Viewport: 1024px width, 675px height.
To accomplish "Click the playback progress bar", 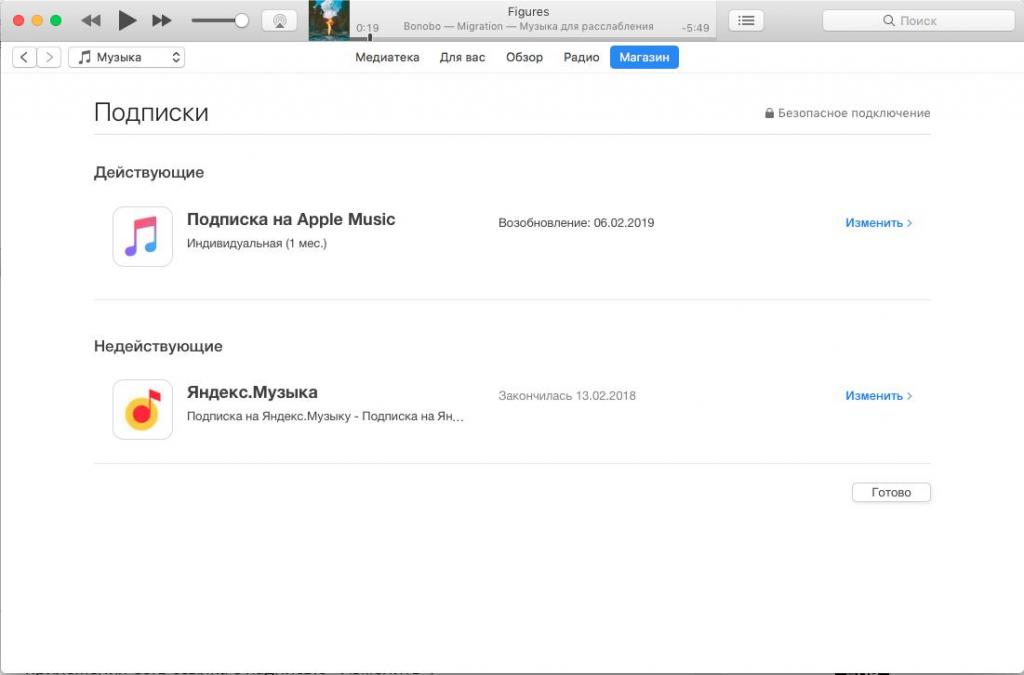I will click(x=534, y=39).
